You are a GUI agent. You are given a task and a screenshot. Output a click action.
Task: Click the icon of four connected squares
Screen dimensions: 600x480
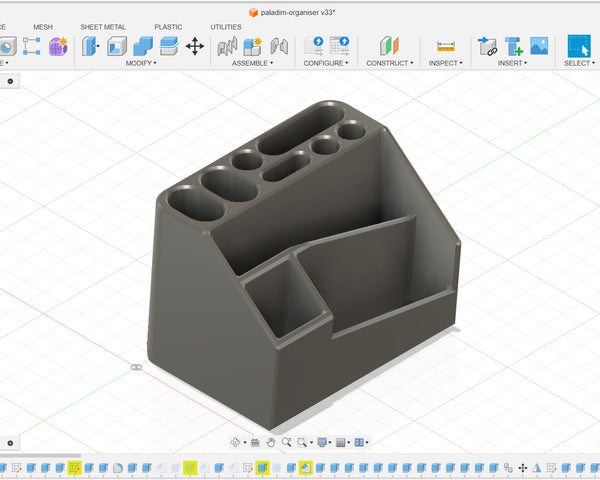[31, 46]
